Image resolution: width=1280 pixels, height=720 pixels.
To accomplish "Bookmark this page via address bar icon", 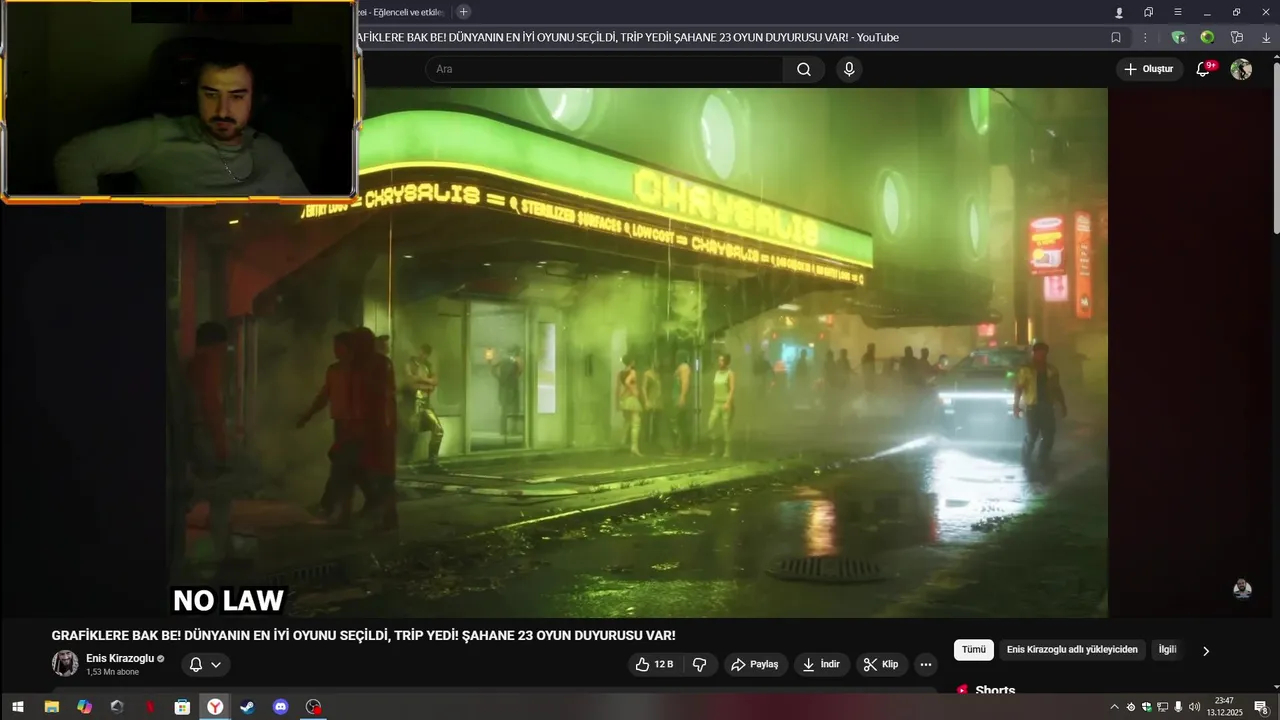I will point(1116,37).
